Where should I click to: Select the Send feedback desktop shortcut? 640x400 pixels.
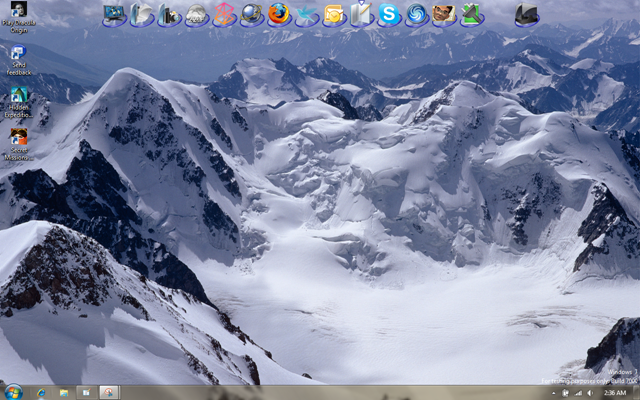(19, 60)
